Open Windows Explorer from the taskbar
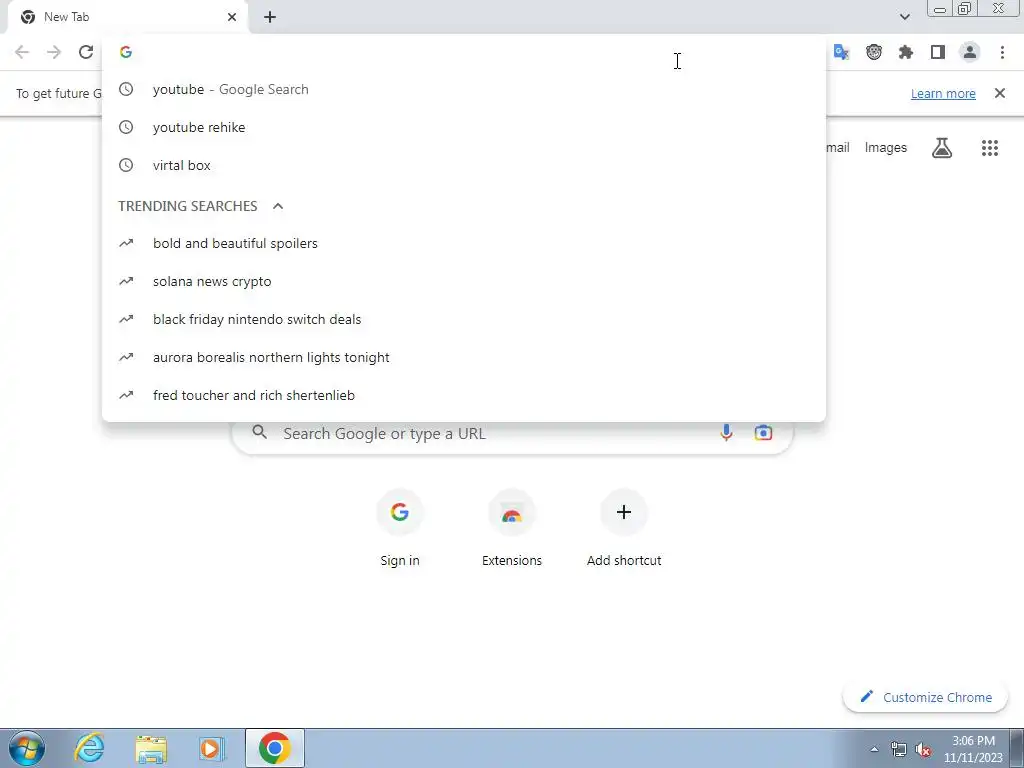The image size is (1024, 768). [x=151, y=748]
